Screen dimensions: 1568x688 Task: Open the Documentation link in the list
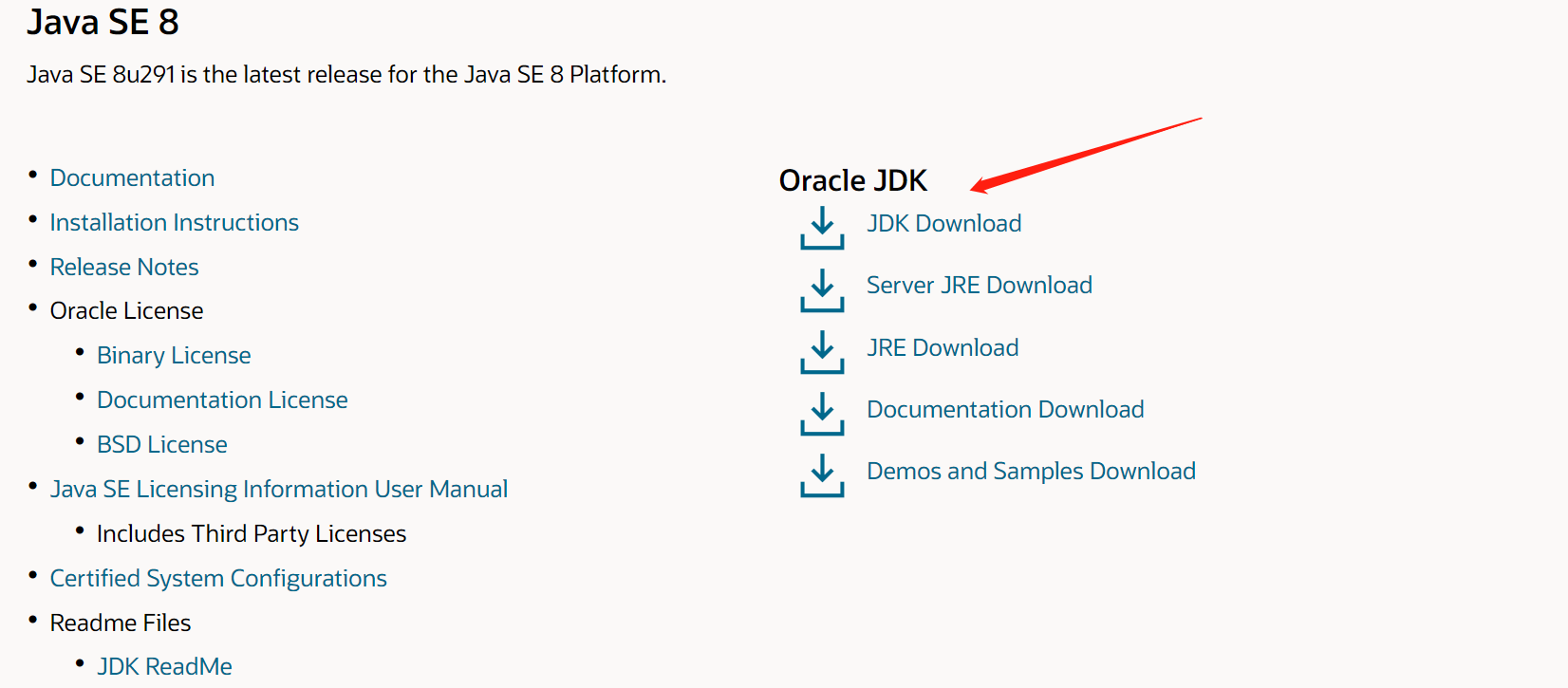[x=132, y=178]
